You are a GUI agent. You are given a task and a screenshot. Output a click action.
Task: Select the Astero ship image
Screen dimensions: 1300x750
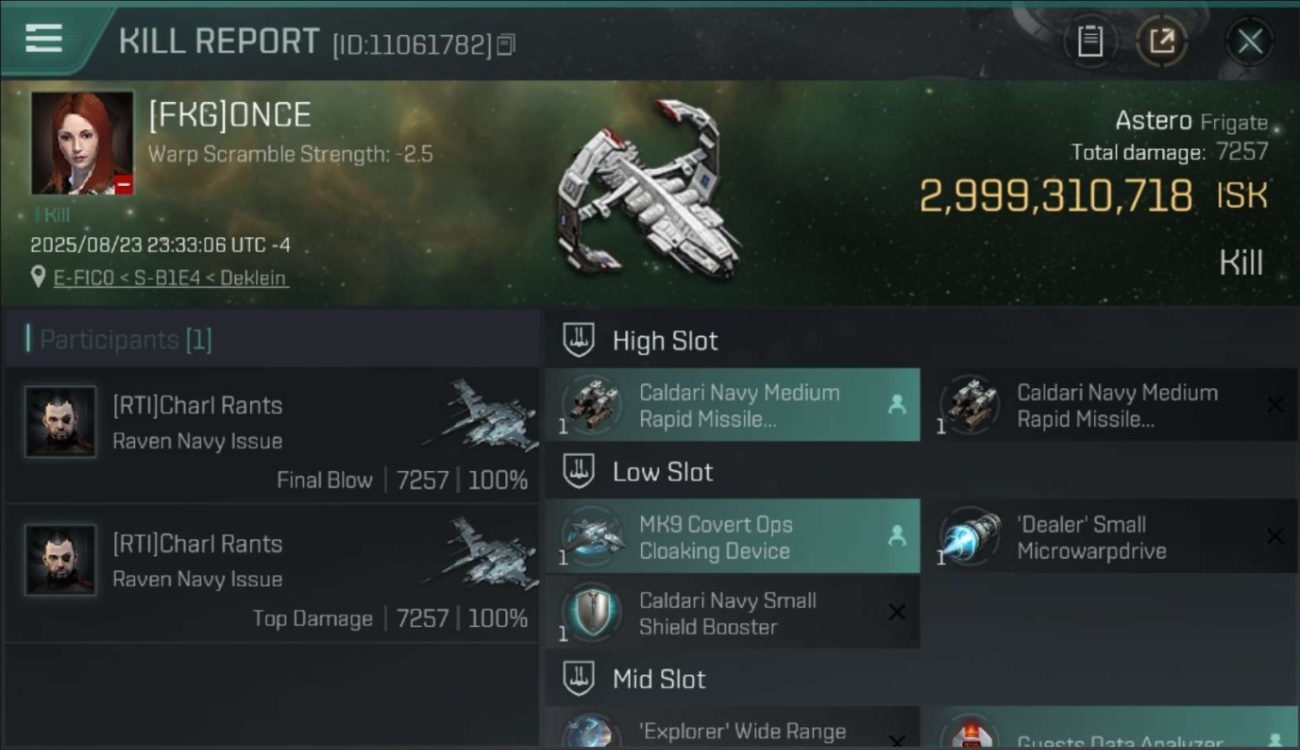[649, 188]
